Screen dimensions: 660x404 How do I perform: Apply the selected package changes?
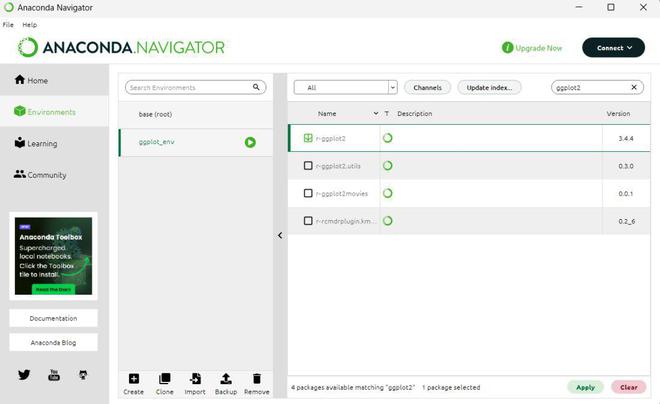585,387
